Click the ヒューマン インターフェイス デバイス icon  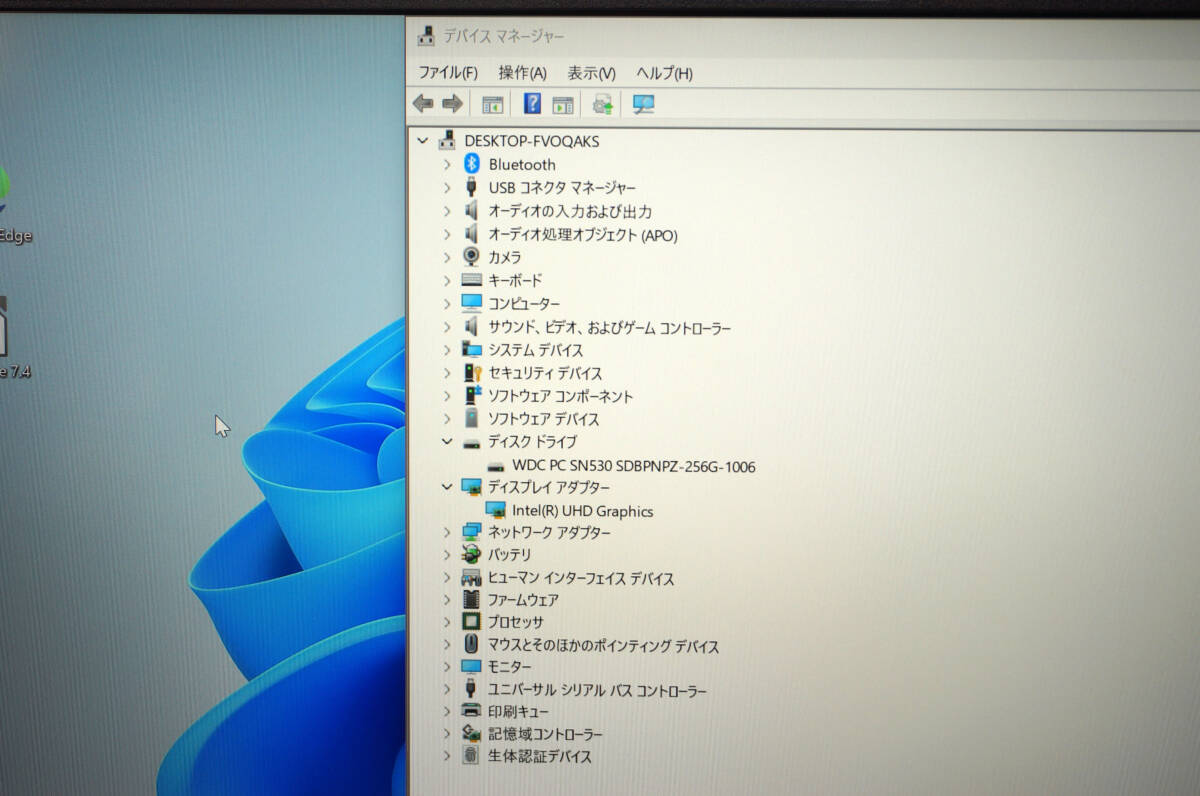pos(472,578)
